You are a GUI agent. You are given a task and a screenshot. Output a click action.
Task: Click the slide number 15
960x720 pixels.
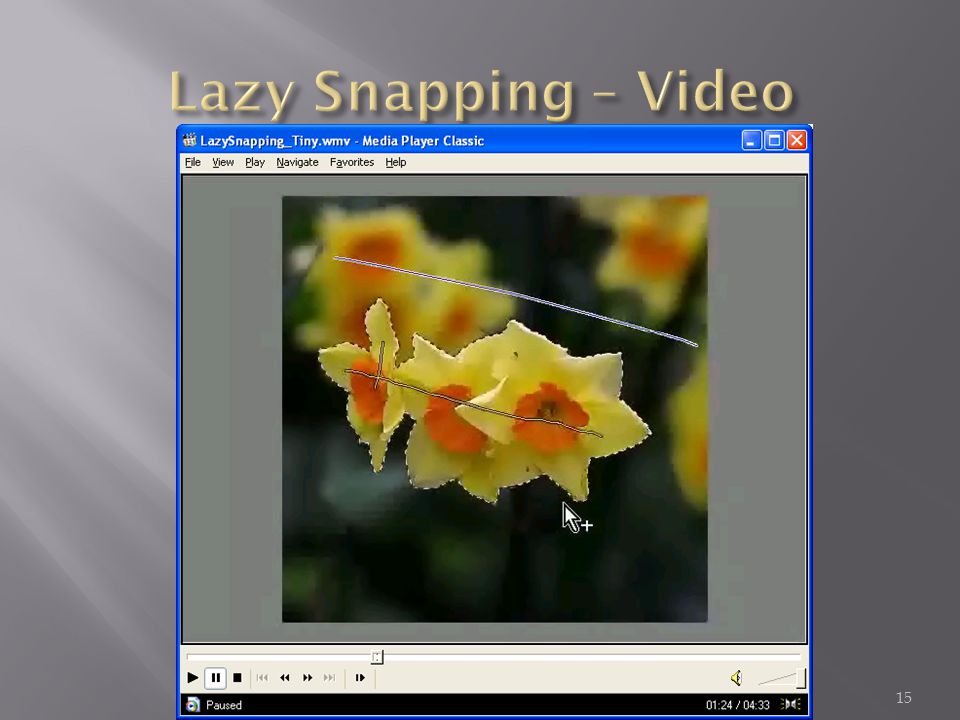904,697
